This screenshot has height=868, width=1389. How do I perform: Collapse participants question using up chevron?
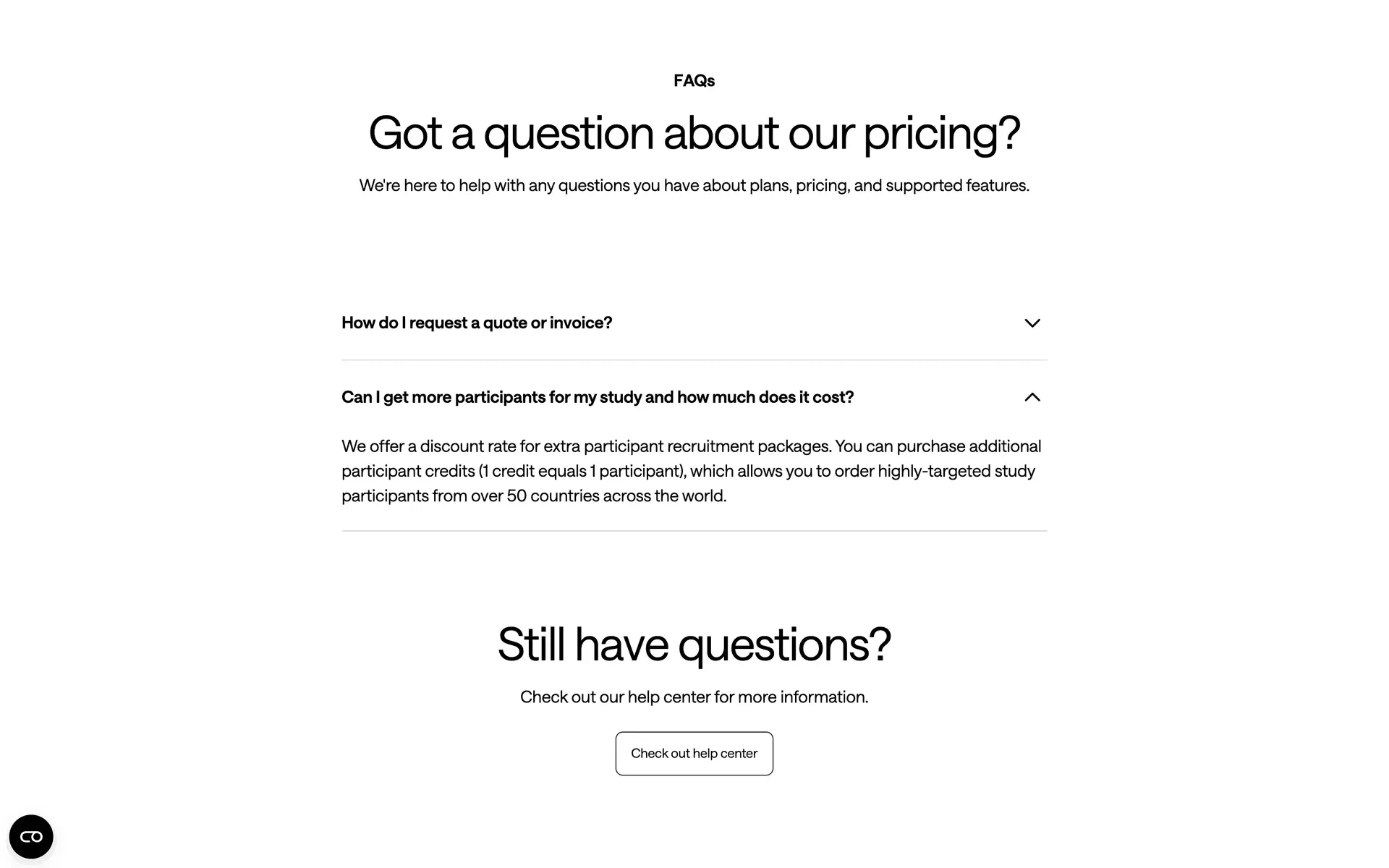(1032, 397)
